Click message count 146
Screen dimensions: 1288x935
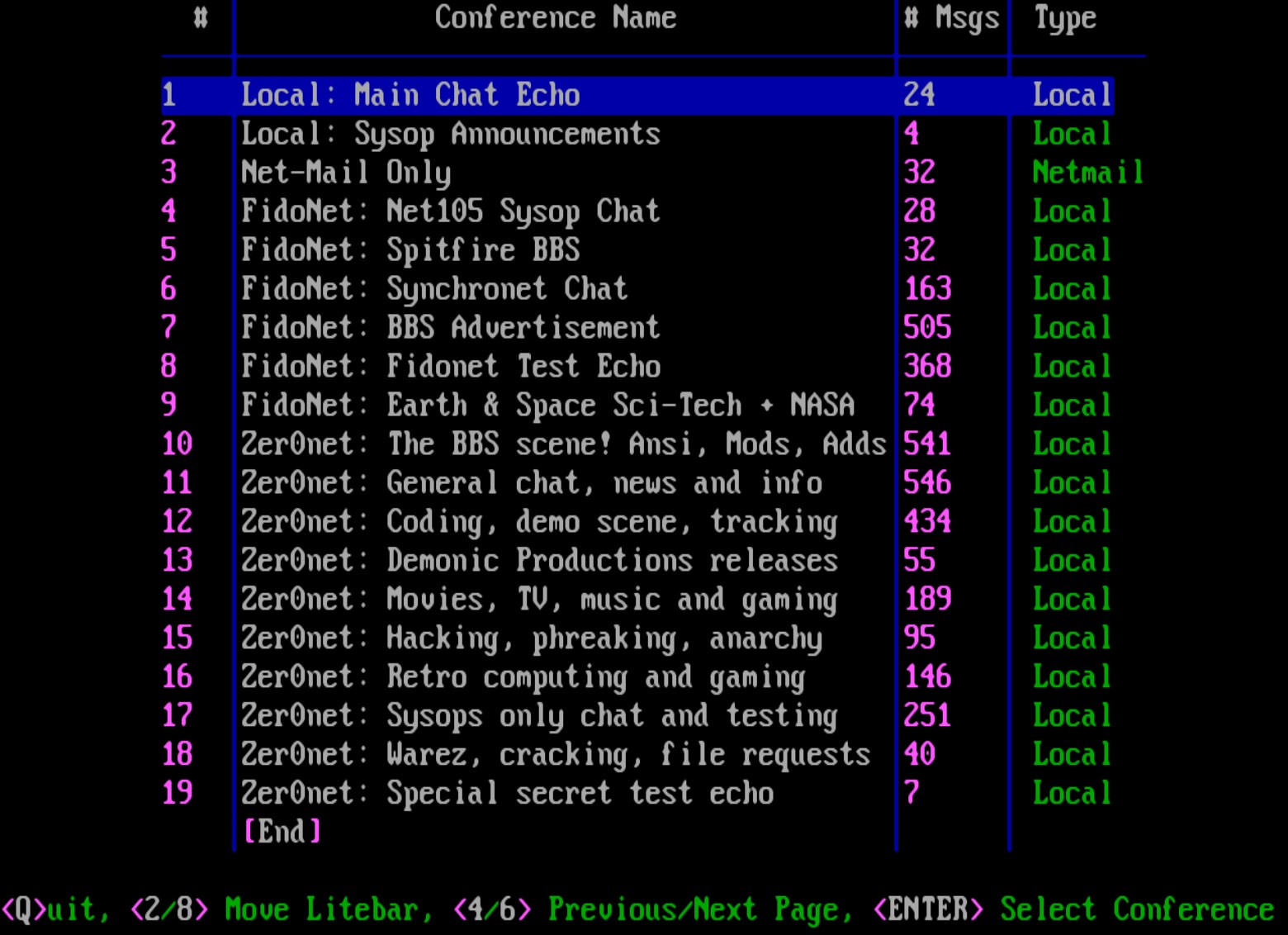pyautogui.click(x=927, y=677)
